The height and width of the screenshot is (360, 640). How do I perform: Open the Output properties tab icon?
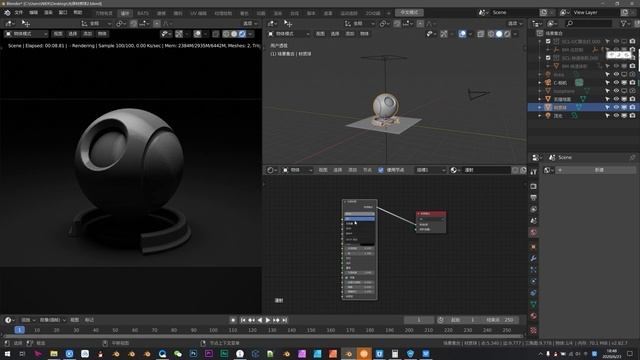pos(533,198)
